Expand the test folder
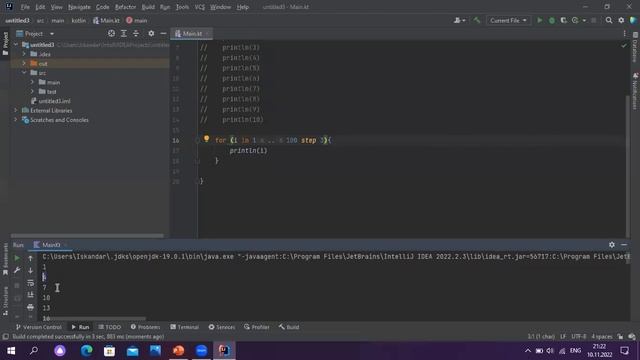This screenshot has height=360, width=640. tap(32, 91)
